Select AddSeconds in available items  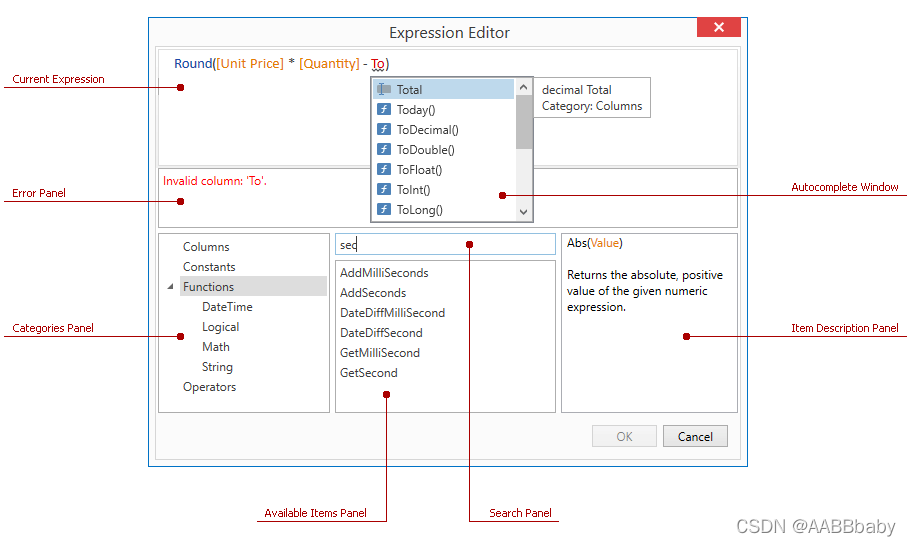coord(373,293)
